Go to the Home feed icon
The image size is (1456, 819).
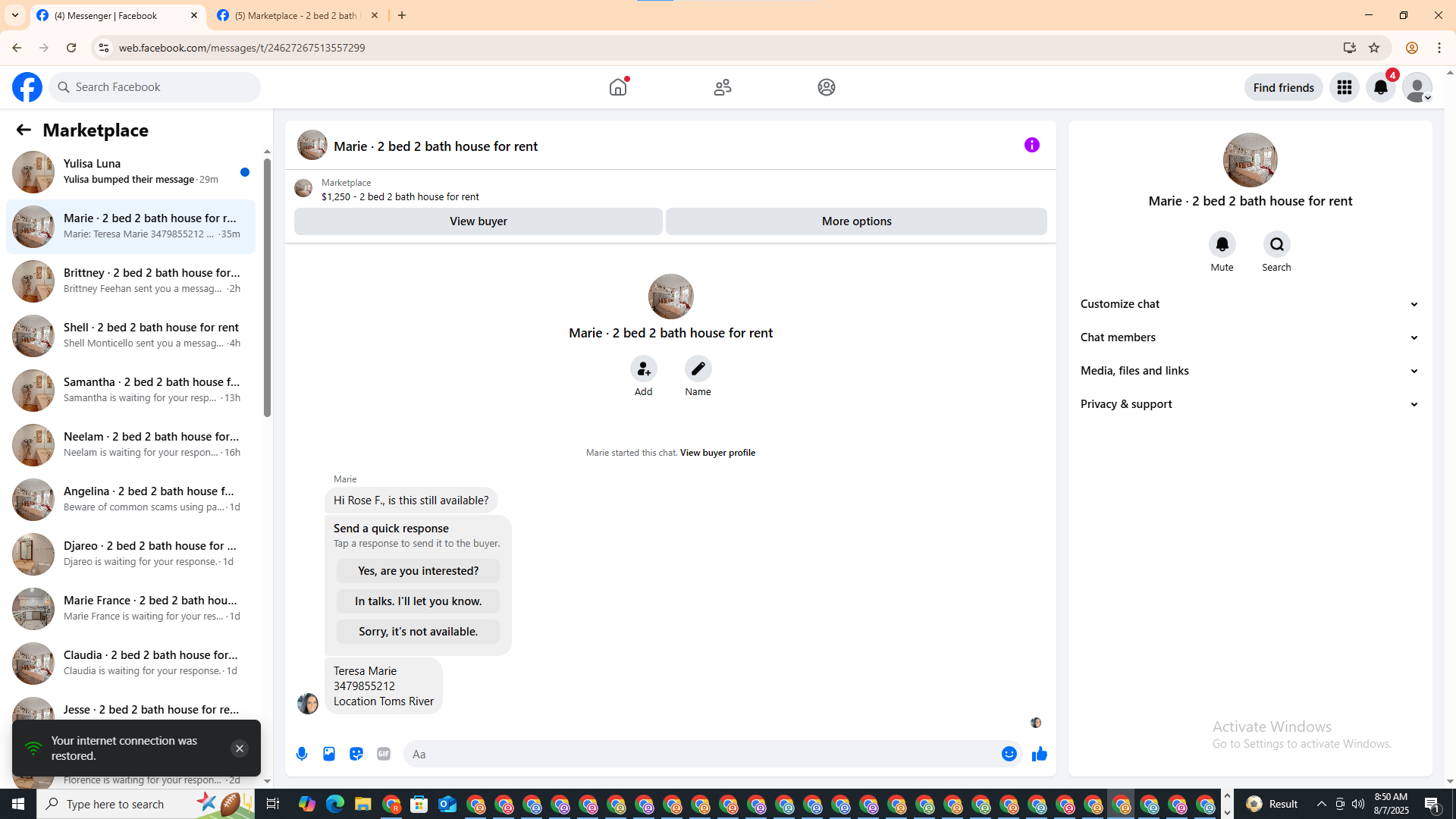pos(618,87)
